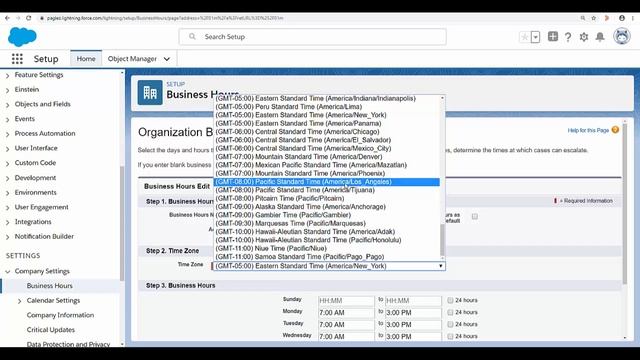Click the orange Help for this Page icon

(615, 130)
